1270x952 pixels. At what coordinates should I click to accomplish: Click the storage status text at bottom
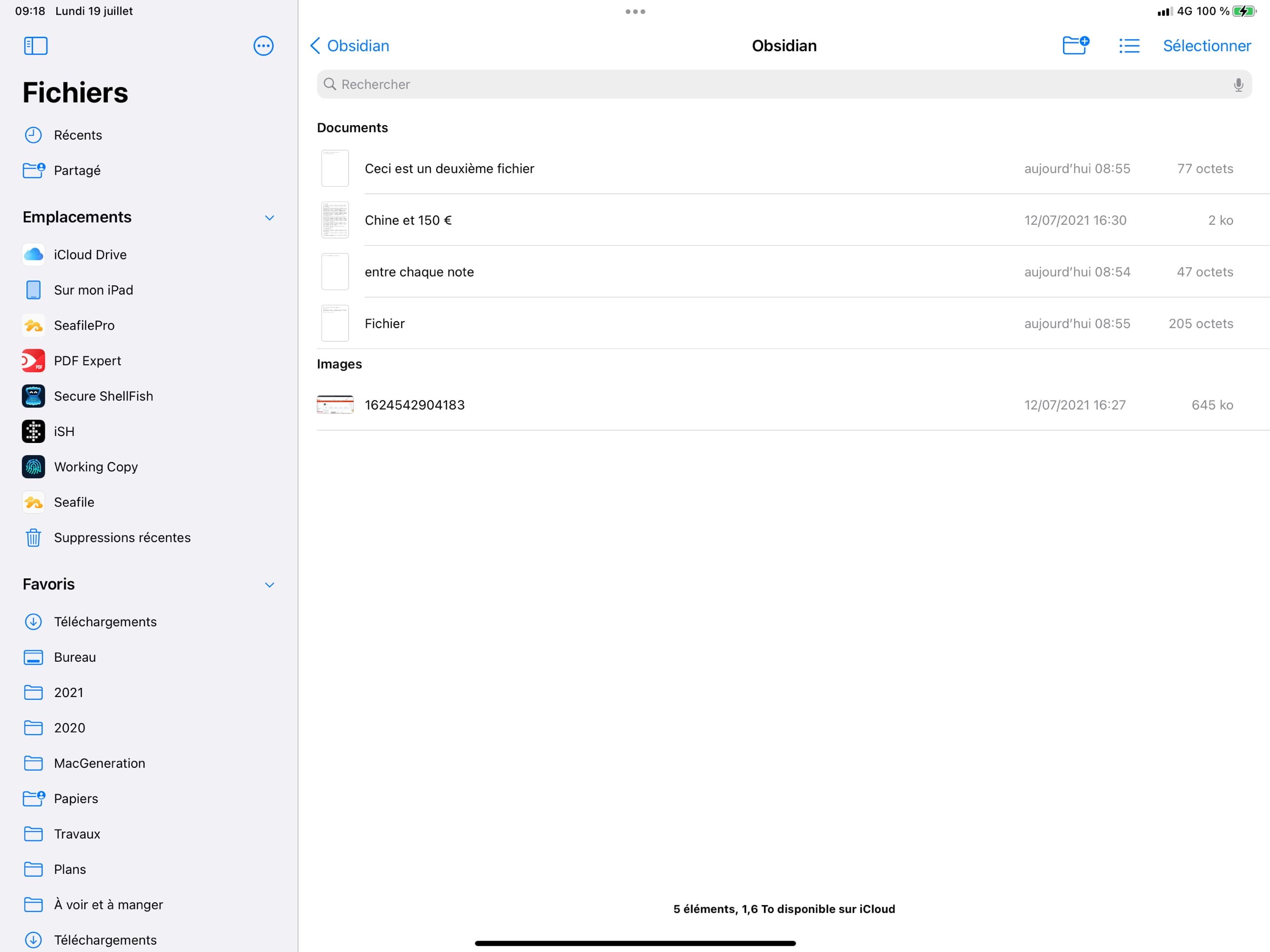(x=783, y=909)
